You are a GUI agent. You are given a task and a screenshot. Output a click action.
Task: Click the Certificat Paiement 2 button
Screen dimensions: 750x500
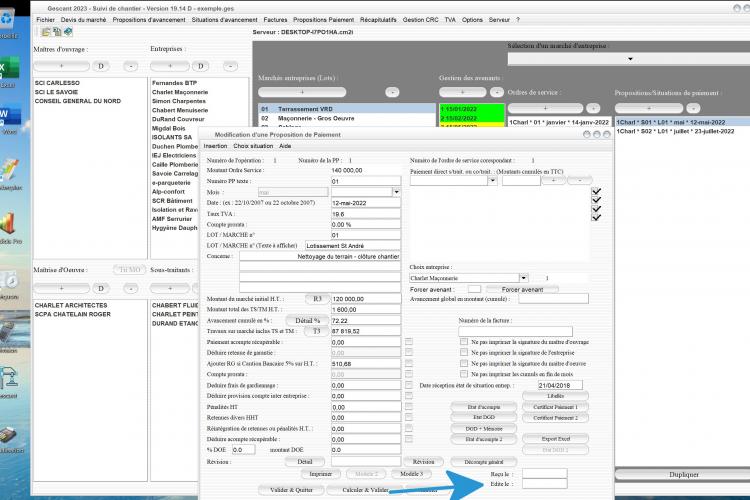555,418
